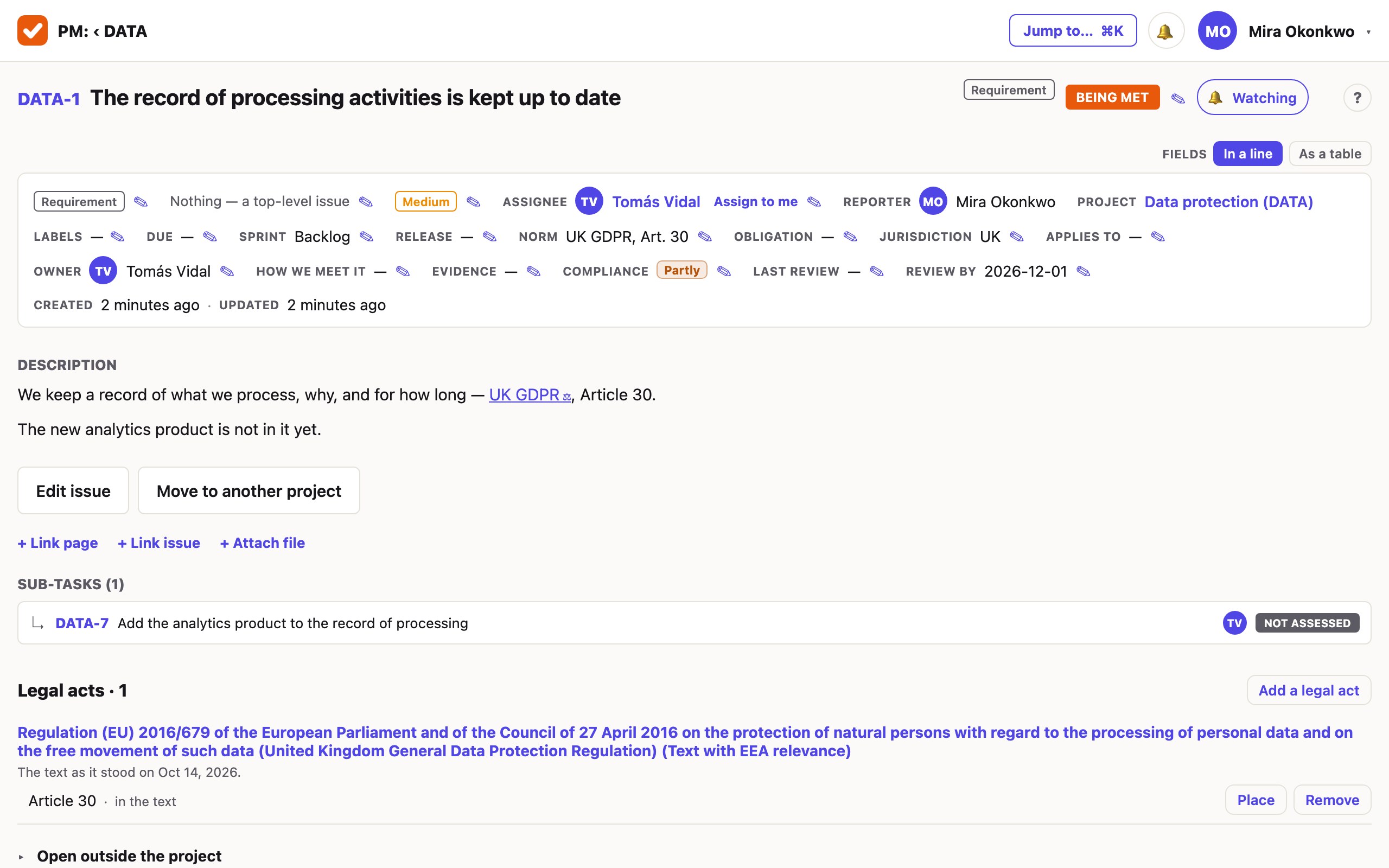The image size is (1389, 868).
Task: Edit the Due date pencil
Action: [209, 237]
